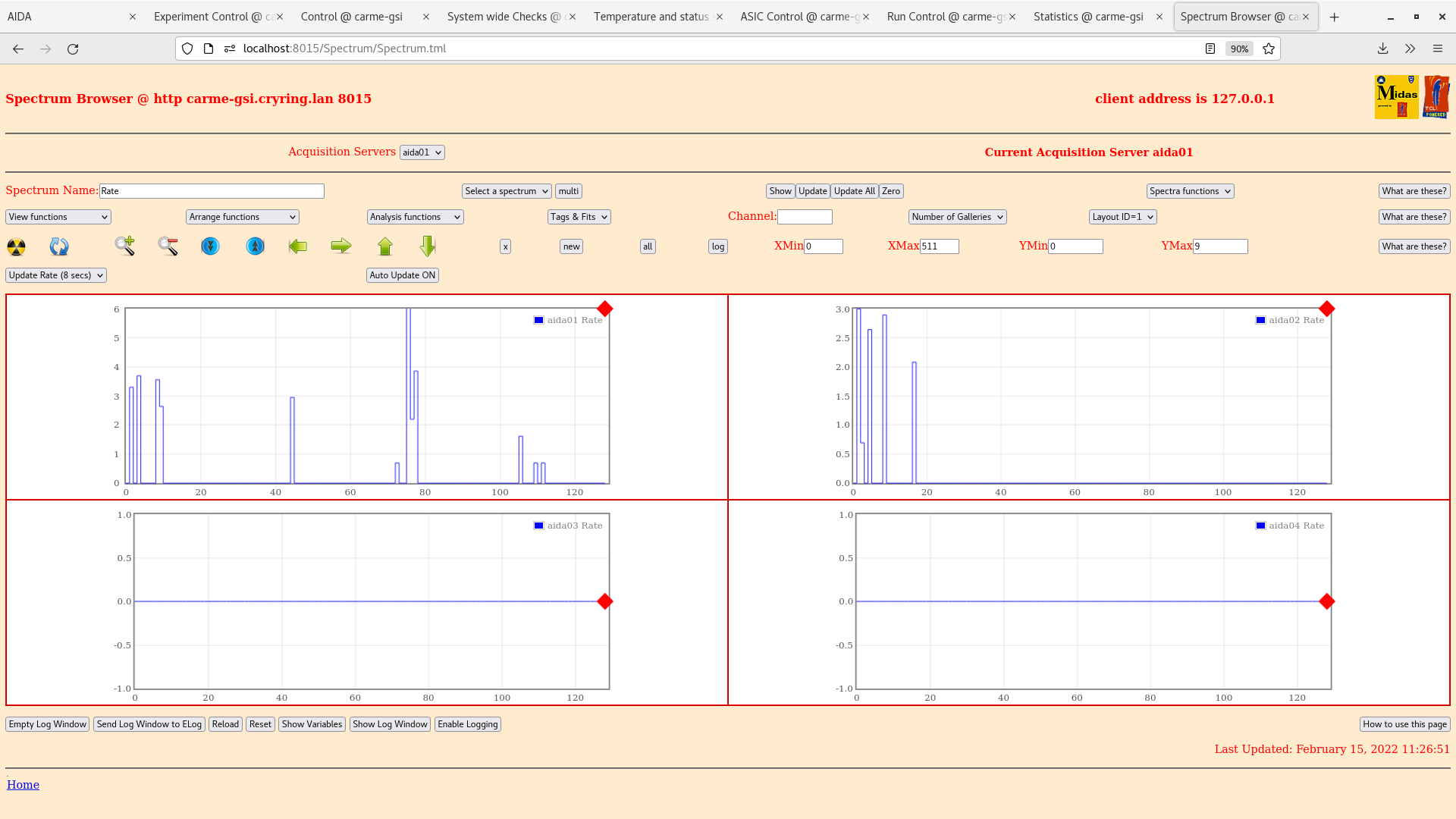The width and height of the screenshot is (1456, 819).
Task: Click the zoom out magnifier icon
Action: click(168, 246)
